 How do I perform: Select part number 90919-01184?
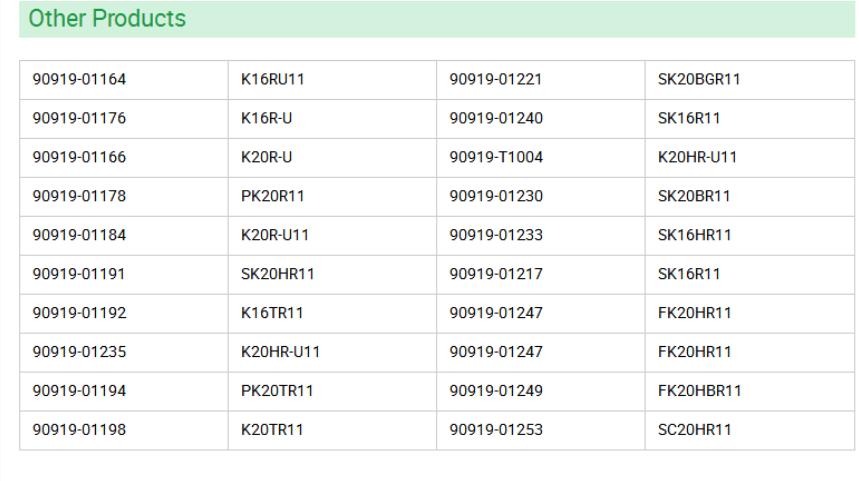coord(79,236)
